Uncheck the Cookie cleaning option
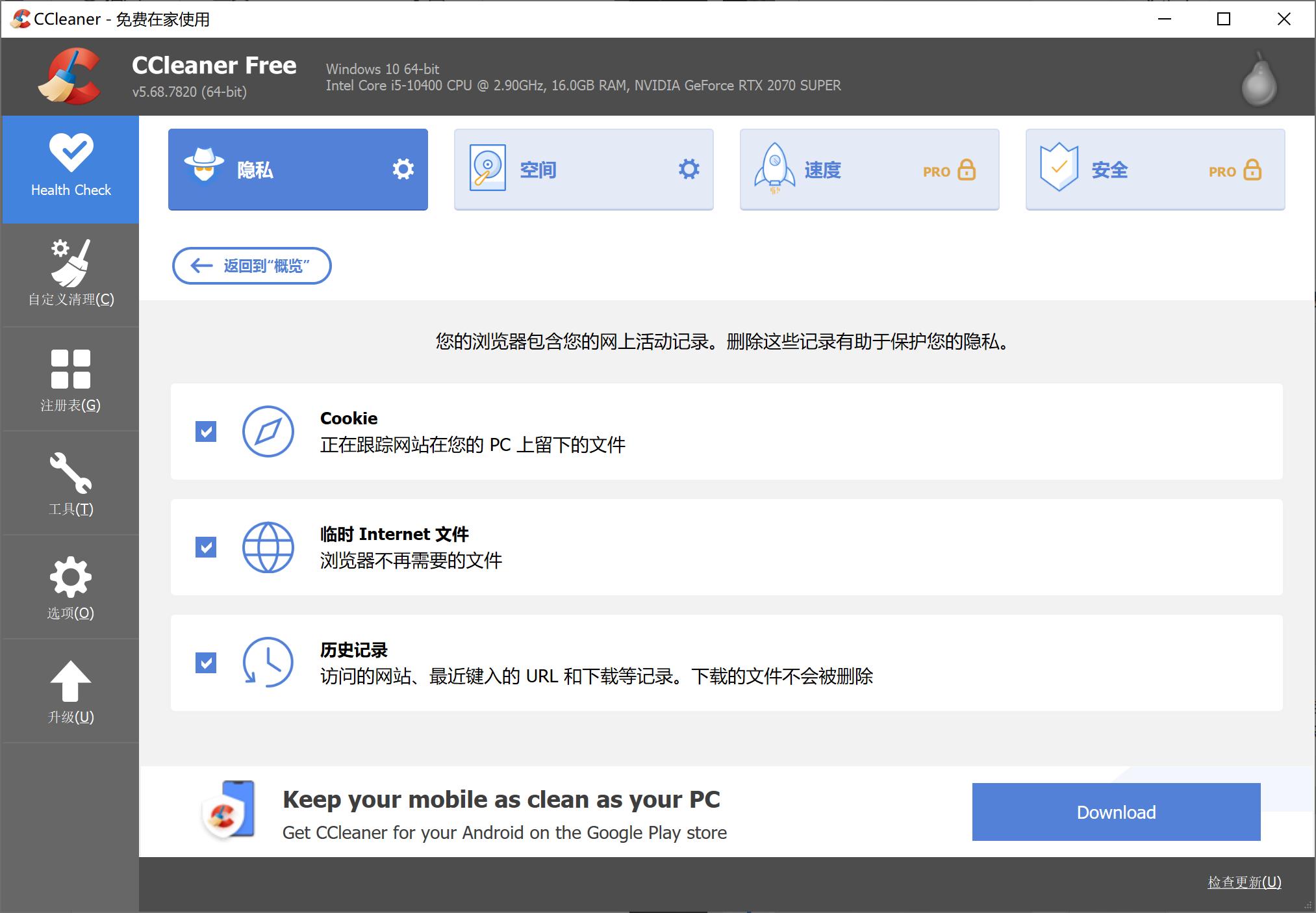Screen dimensions: 1316x913 (x=206, y=431)
